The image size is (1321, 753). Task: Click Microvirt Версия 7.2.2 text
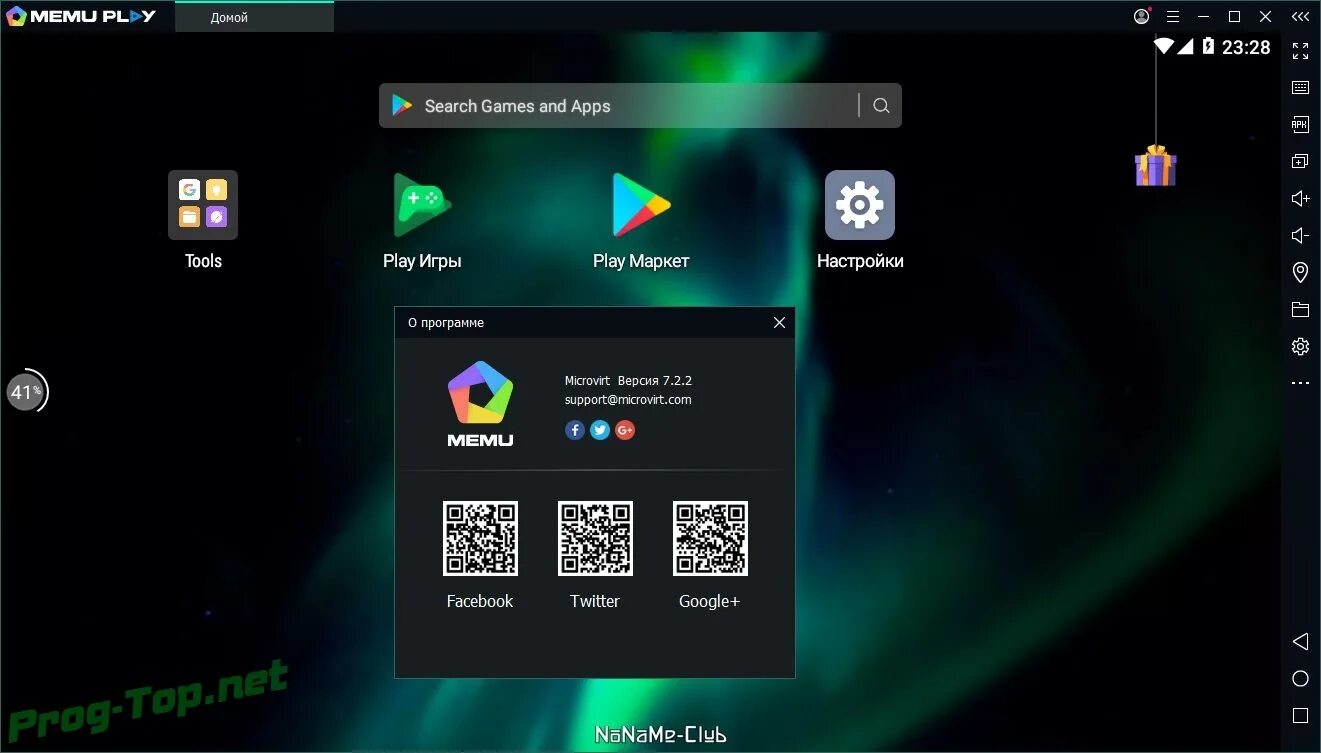[628, 380]
